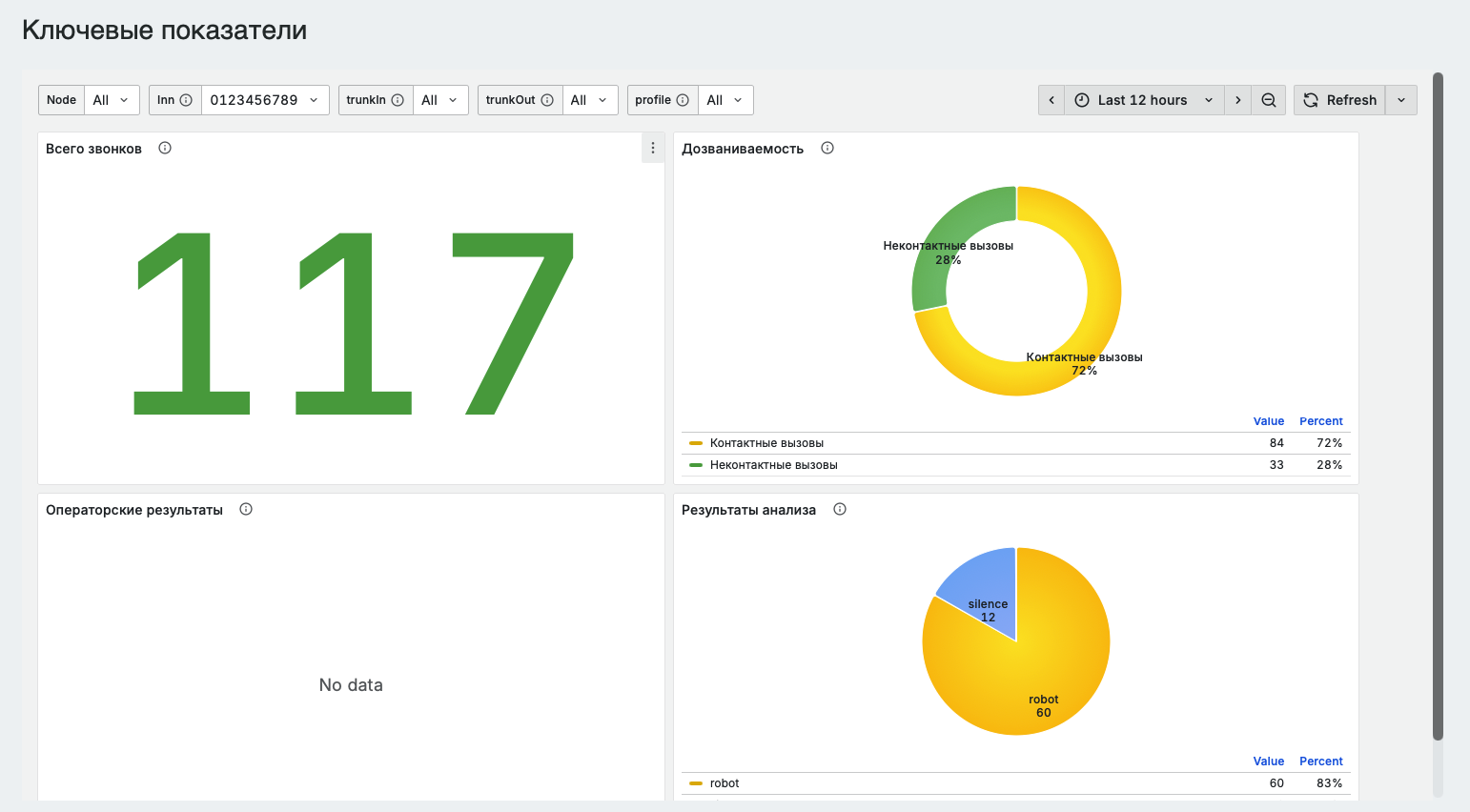Shift time range backward with left arrow
The image size is (1470, 812).
(x=1051, y=100)
